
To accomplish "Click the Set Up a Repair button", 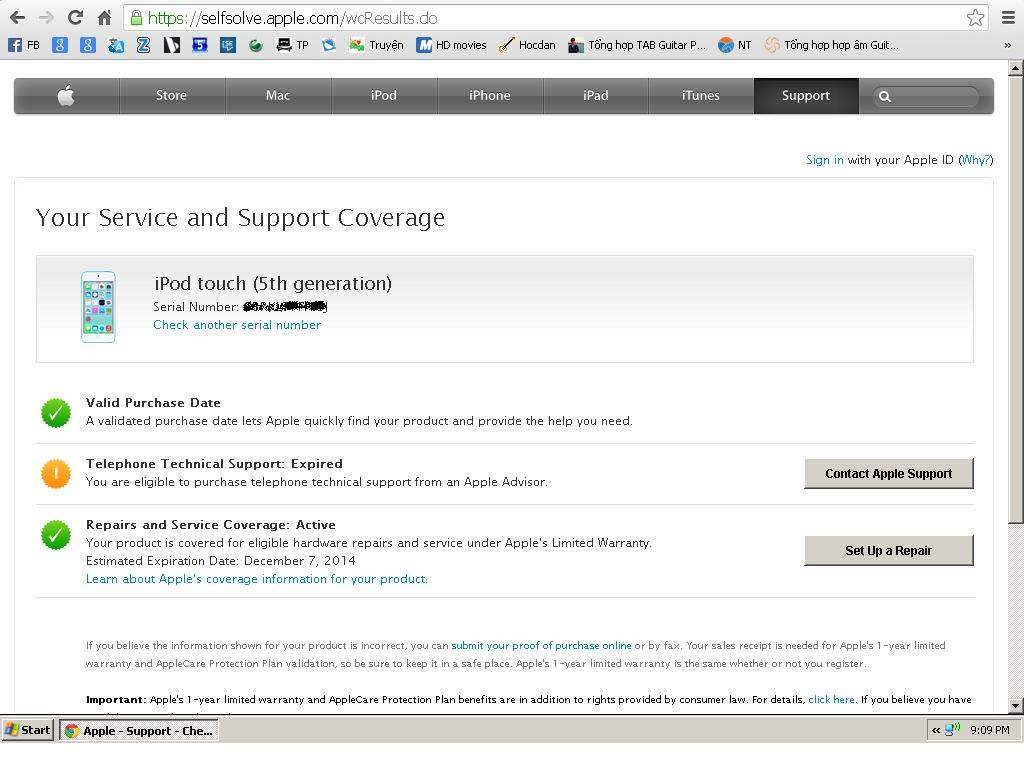I will point(889,551).
